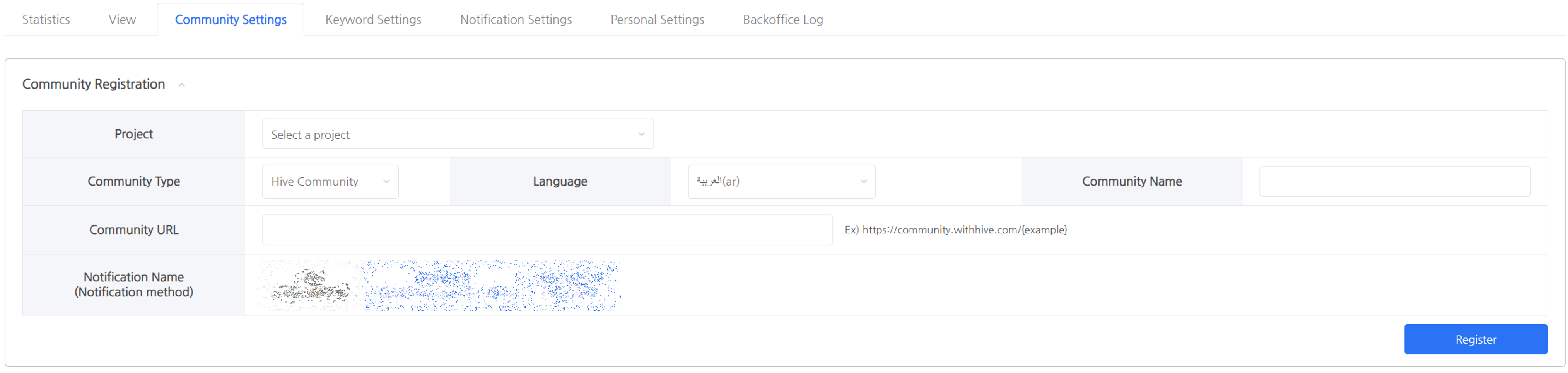Open the Notification Settings tab
This screenshot has height=373, width=1568.
click(516, 19)
